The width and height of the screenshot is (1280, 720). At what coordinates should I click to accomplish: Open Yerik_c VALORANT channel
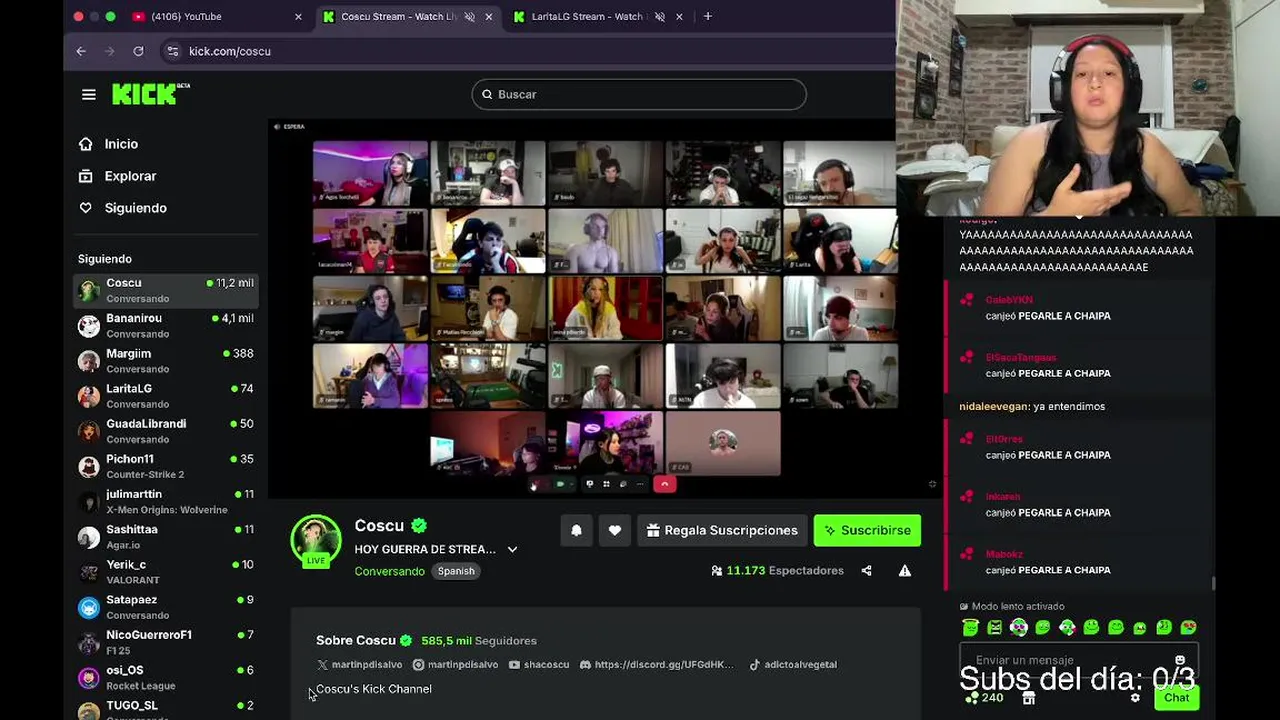pos(166,571)
